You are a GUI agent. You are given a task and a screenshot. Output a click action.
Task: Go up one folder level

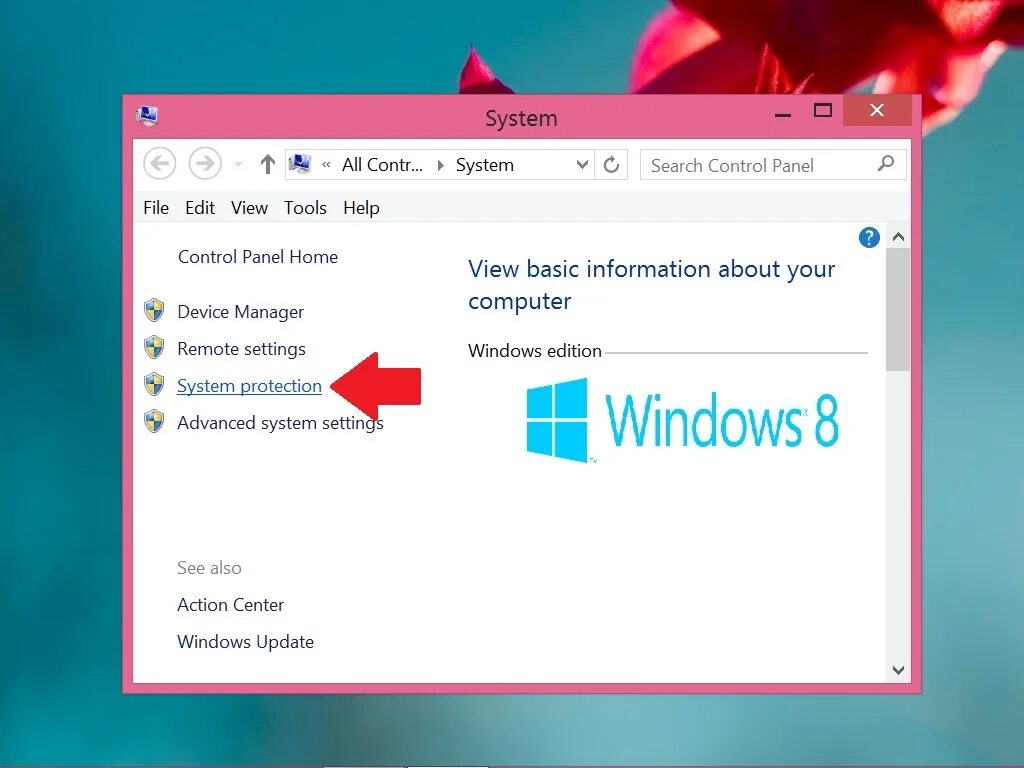click(267, 164)
